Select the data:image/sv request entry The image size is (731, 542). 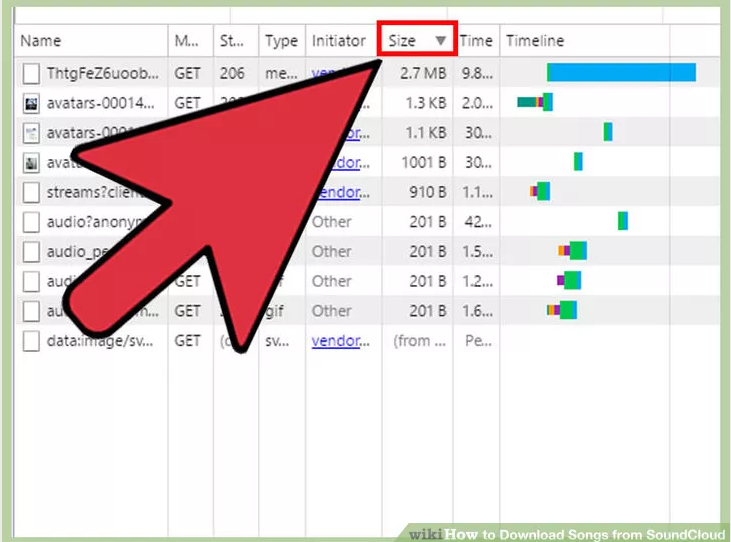coord(100,341)
